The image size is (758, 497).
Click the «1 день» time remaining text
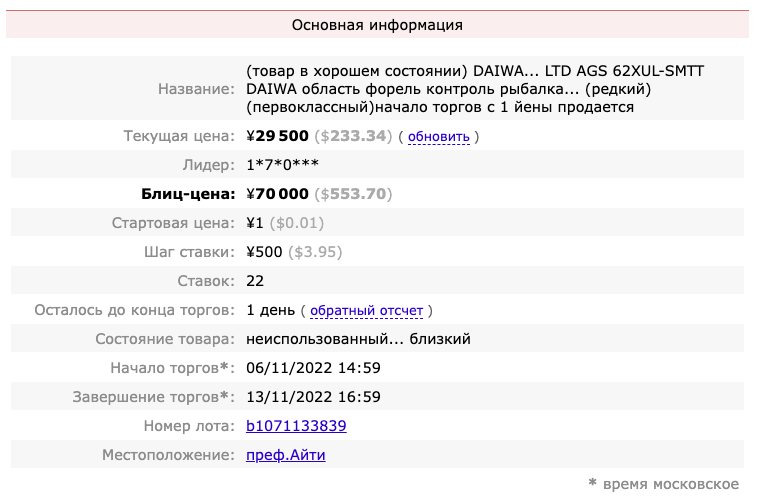coord(270,310)
